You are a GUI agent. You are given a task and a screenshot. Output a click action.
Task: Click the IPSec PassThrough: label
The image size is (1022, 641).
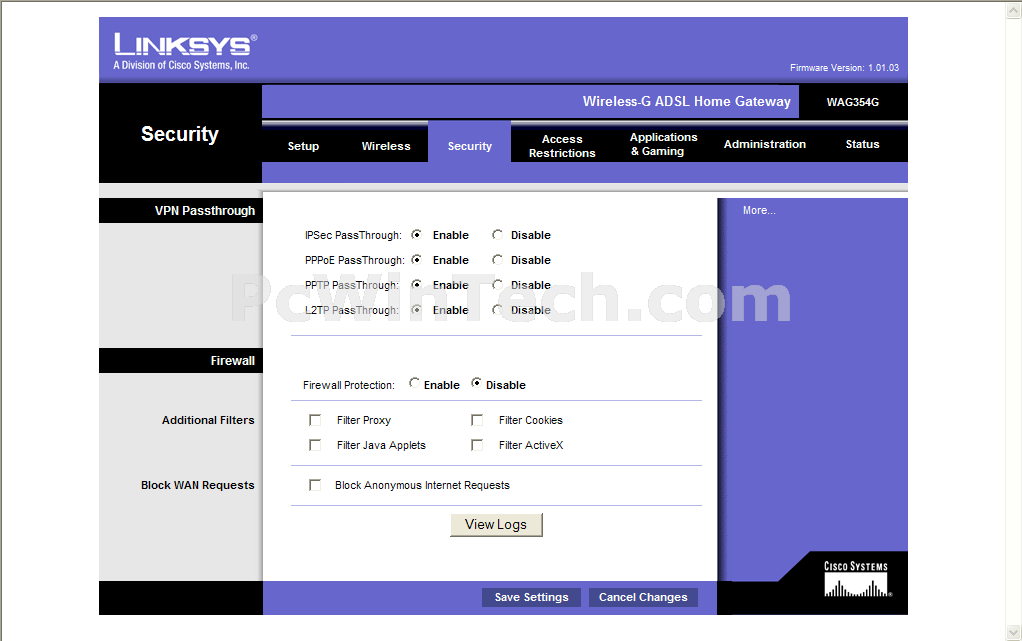353,235
